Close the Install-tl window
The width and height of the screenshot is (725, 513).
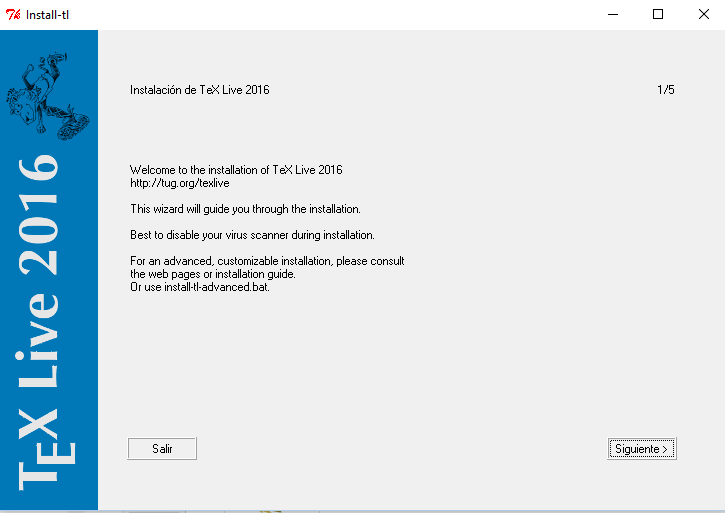(x=703, y=15)
